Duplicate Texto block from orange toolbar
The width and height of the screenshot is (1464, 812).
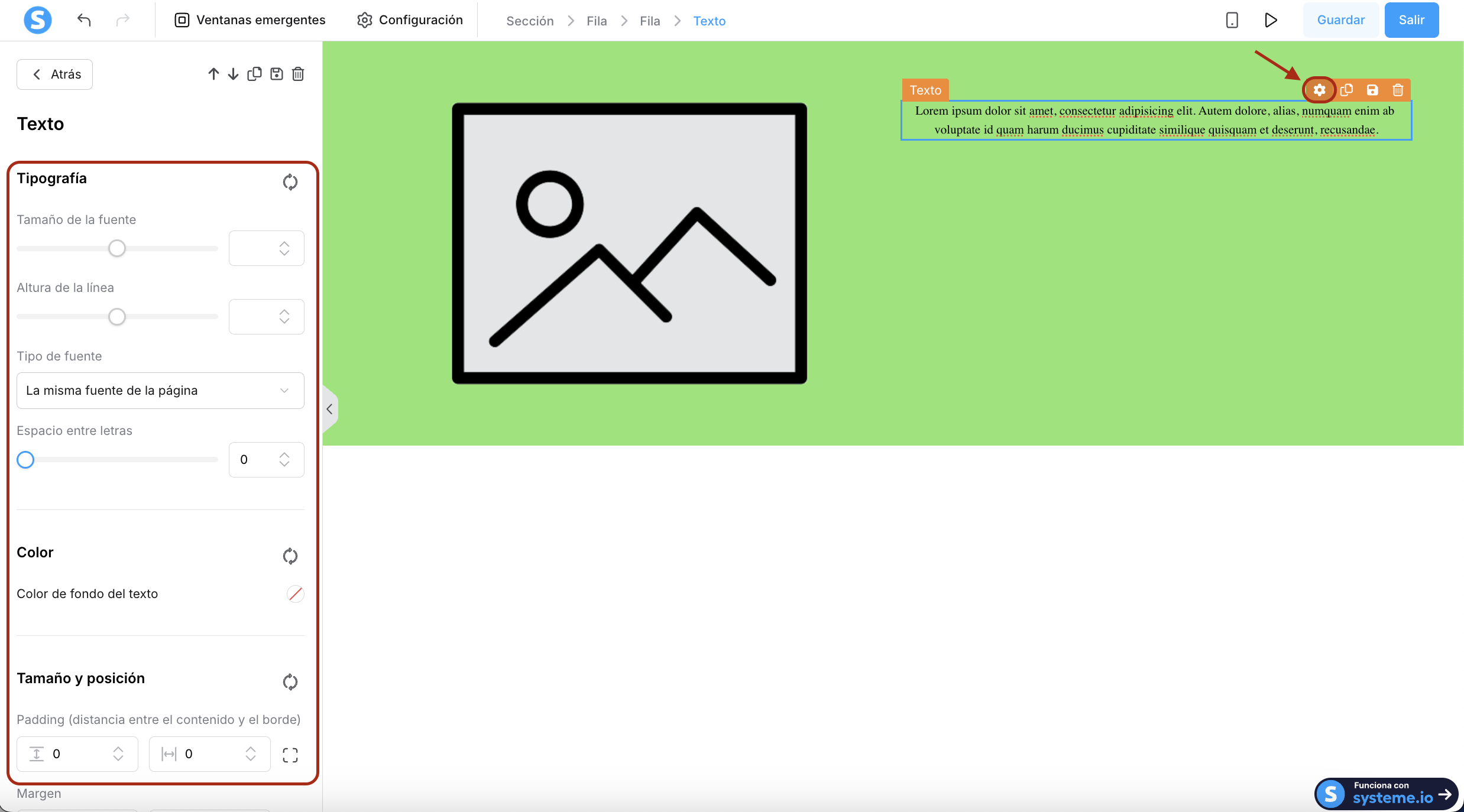point(1346,90)
